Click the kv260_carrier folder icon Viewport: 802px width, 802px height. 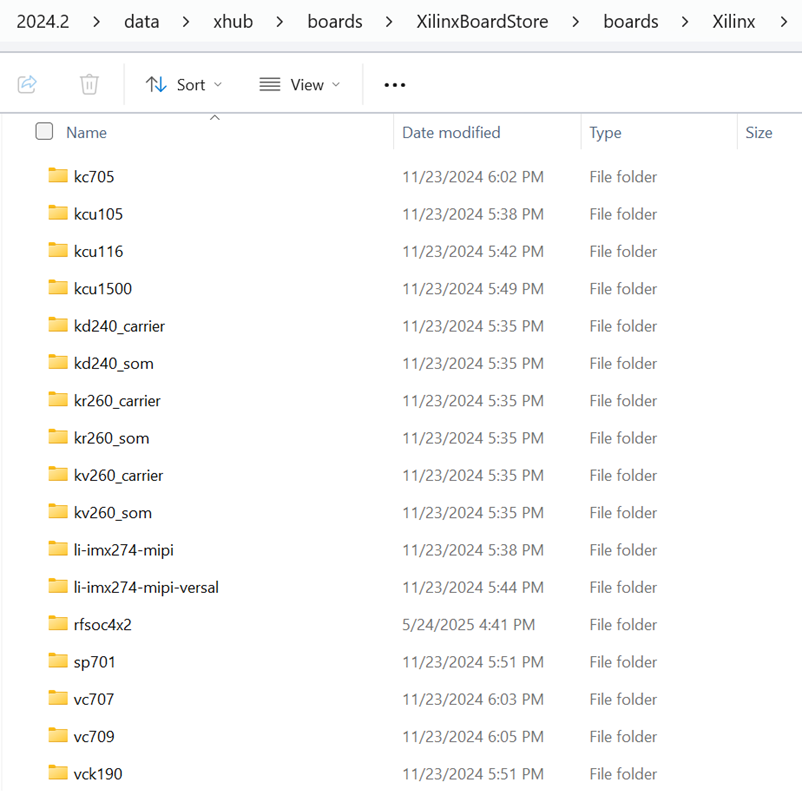tap(58, 474)
